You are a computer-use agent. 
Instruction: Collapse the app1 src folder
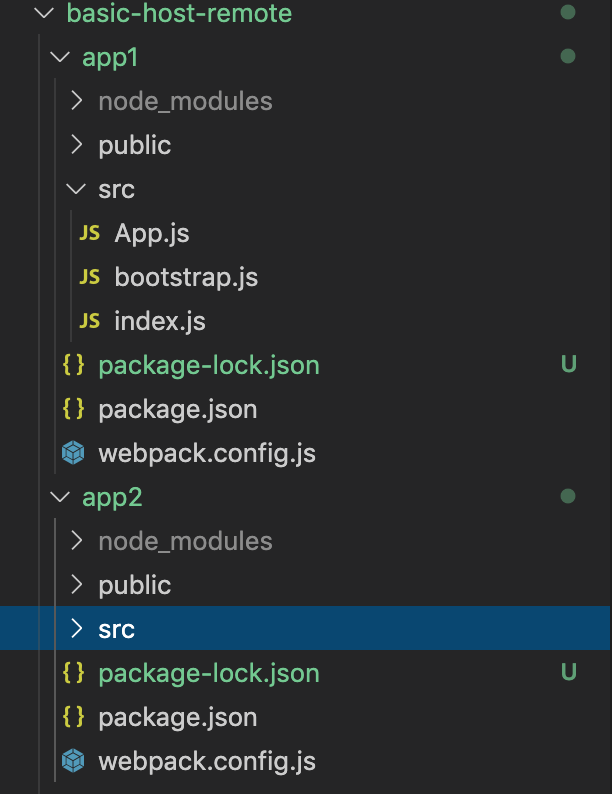(76, 190)
